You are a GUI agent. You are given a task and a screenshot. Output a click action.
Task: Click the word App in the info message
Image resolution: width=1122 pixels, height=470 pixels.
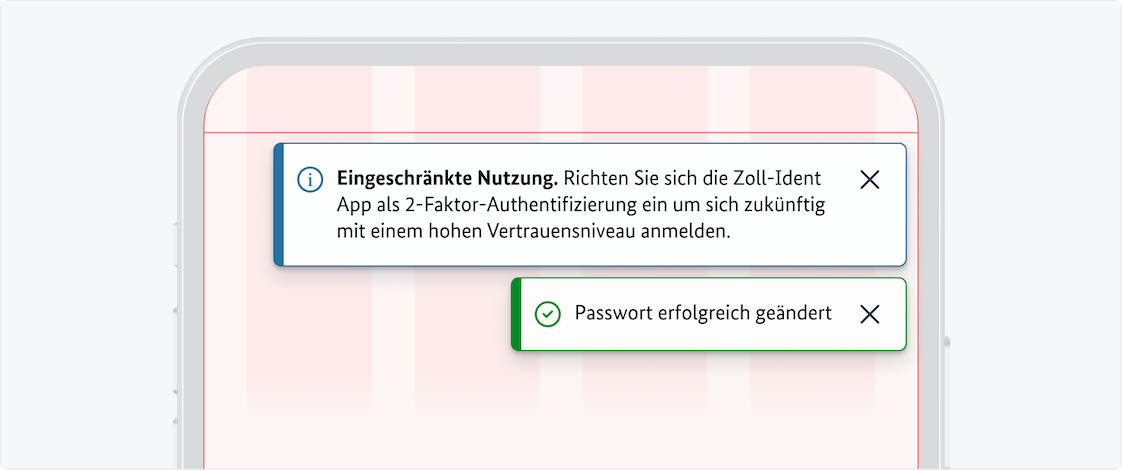click(x=354, y=206)
